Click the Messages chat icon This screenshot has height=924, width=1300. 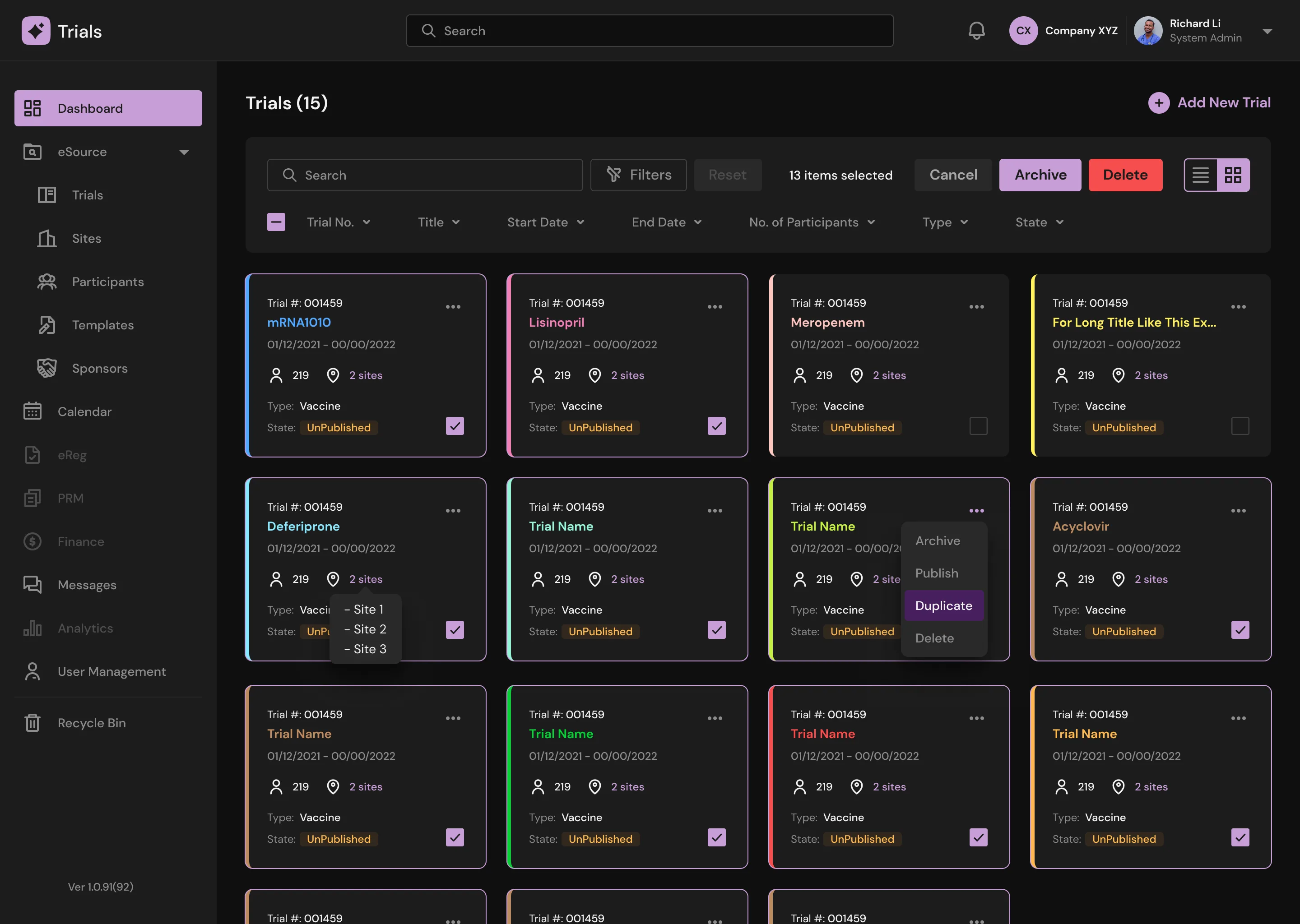(32, 584)
